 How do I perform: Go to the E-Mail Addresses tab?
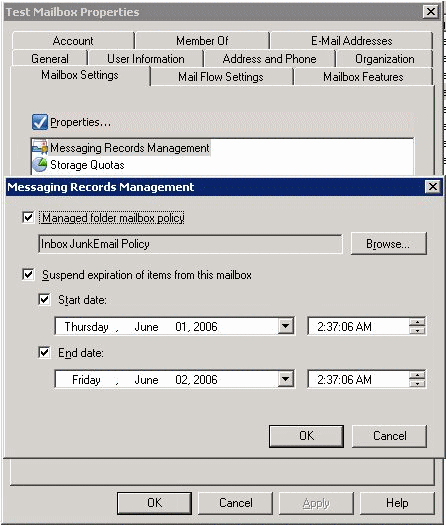[x=351, y=41]
